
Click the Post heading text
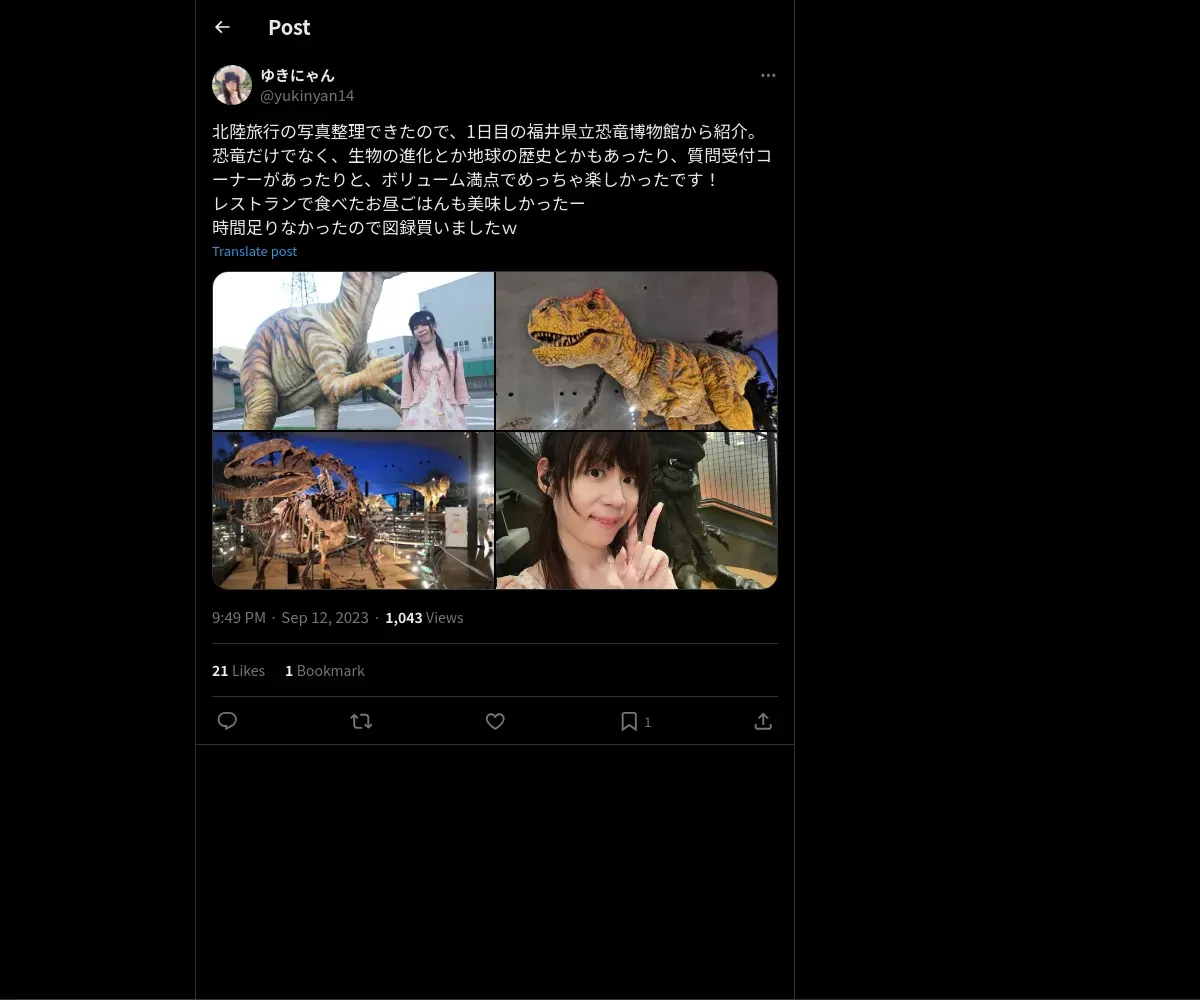click(289, 27)
